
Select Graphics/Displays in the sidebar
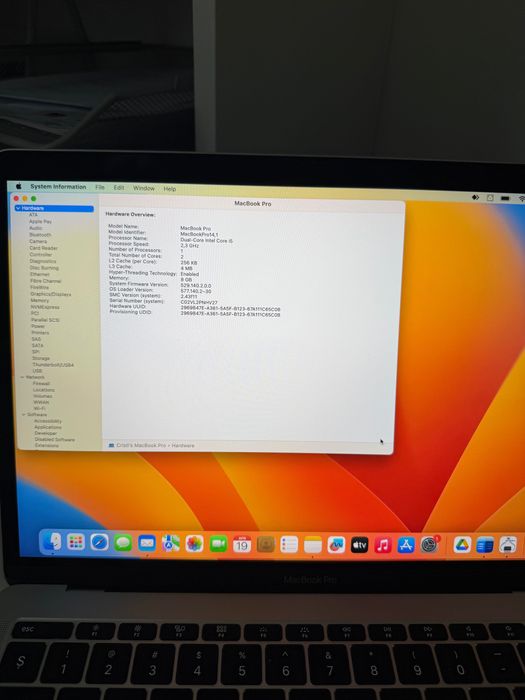coord(51,294)
